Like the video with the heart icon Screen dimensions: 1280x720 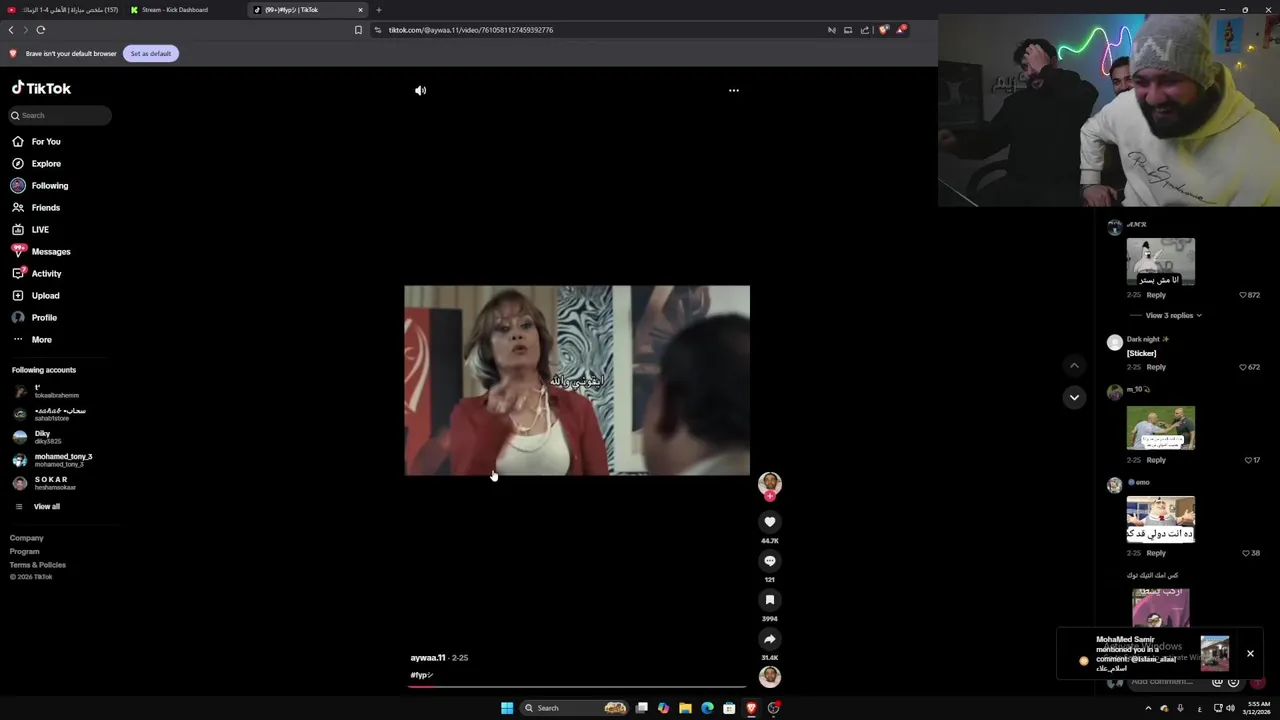click(x=770, y=521)
